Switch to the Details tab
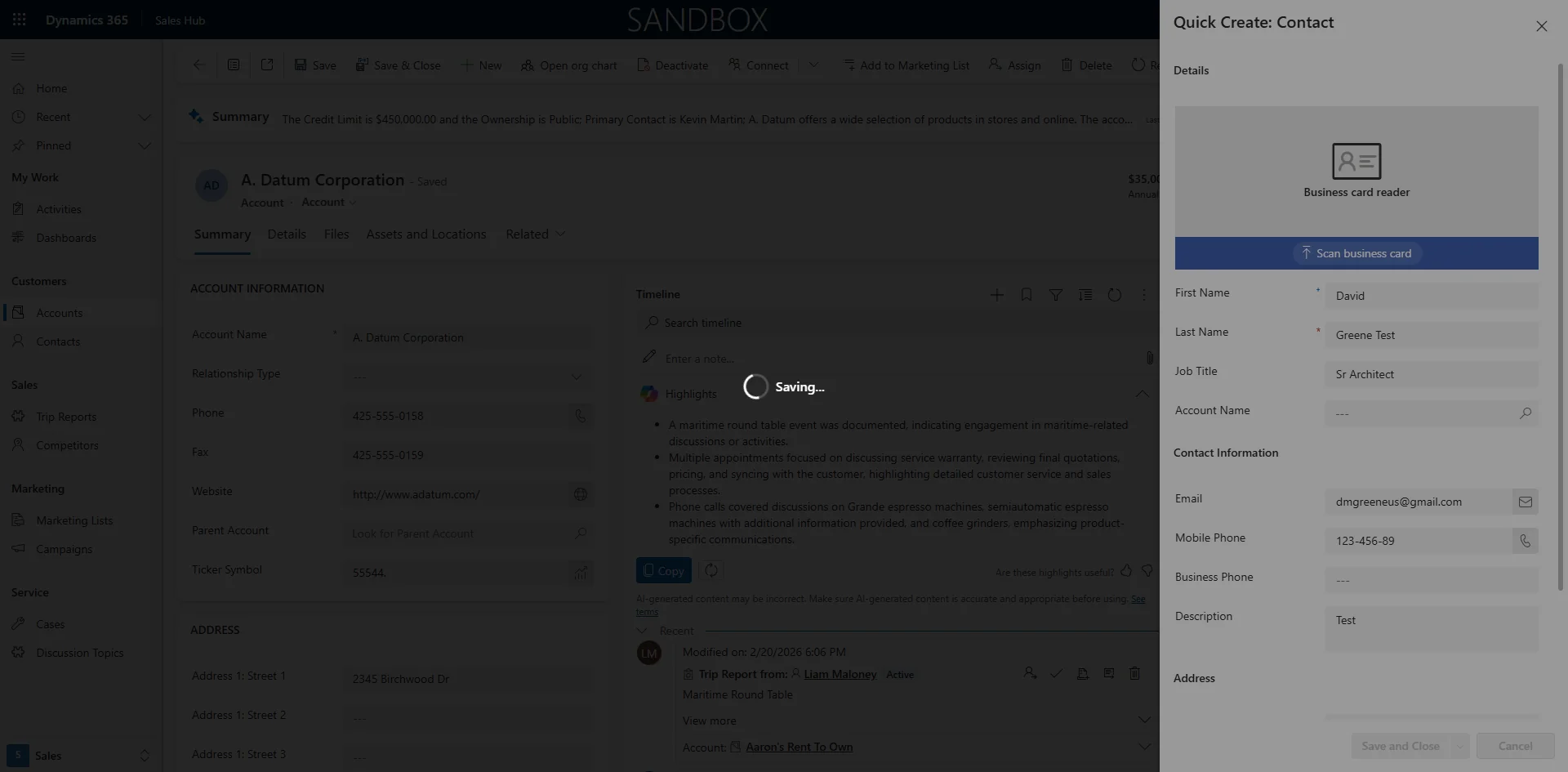Screen dimensions: 1568x772 point(286,234)
